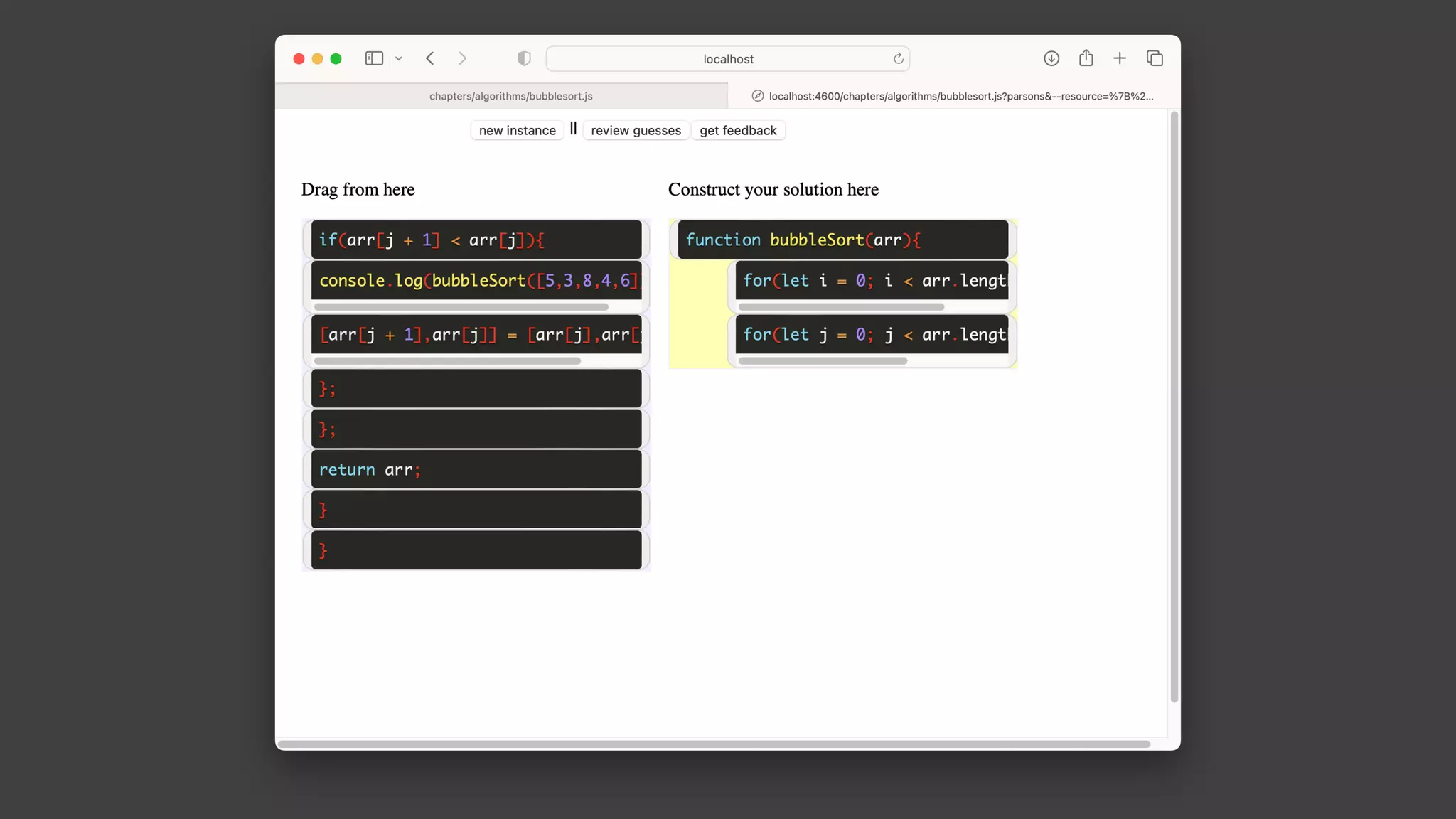Viewport: 1456px width, 819px height.
Task: Click the new instance button
Action: pos(517,130)
